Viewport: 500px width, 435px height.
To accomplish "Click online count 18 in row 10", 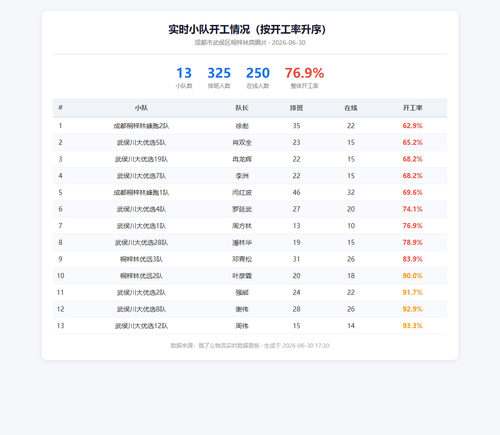I will click(351, 276).
